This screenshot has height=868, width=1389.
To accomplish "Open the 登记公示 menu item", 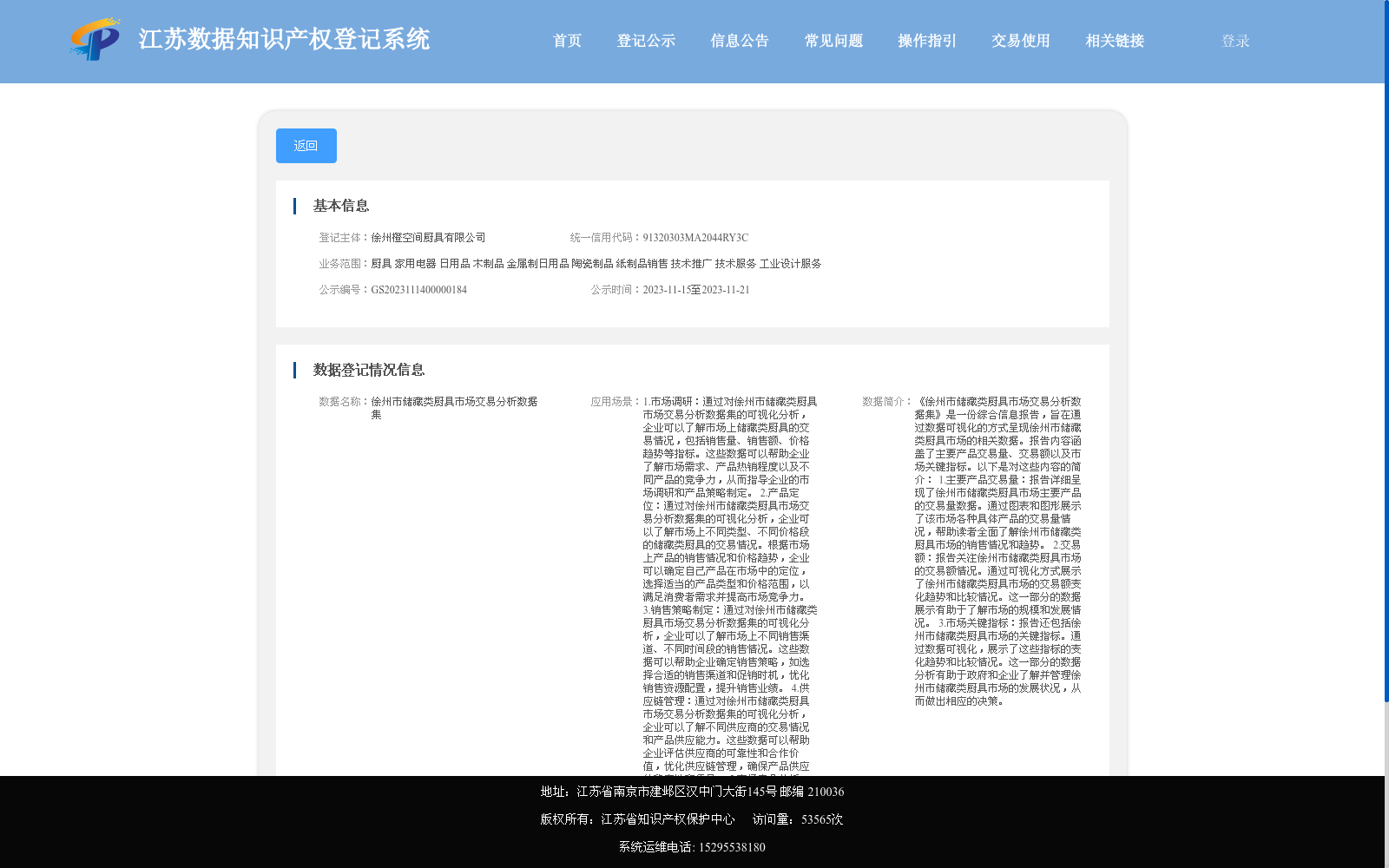I will [x=646, y=41].
